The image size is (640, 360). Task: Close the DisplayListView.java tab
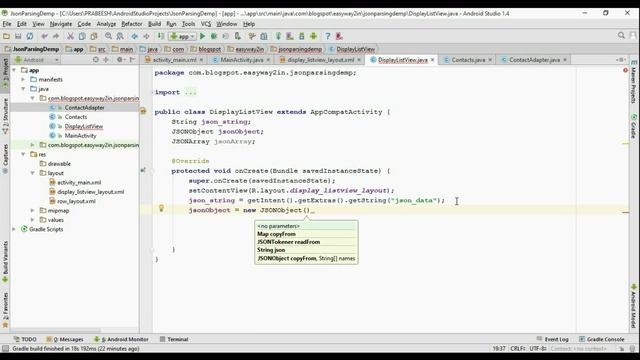click(432, 60)
